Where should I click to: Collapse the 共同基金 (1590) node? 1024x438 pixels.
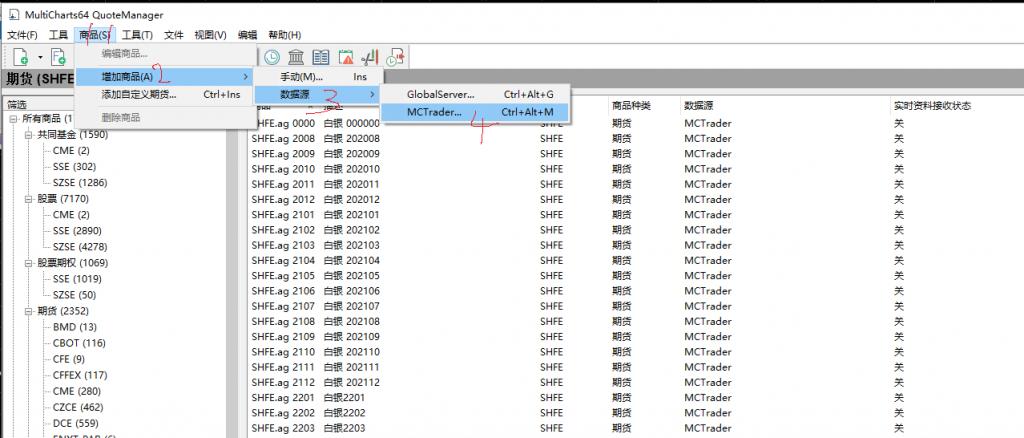point(29,134)
